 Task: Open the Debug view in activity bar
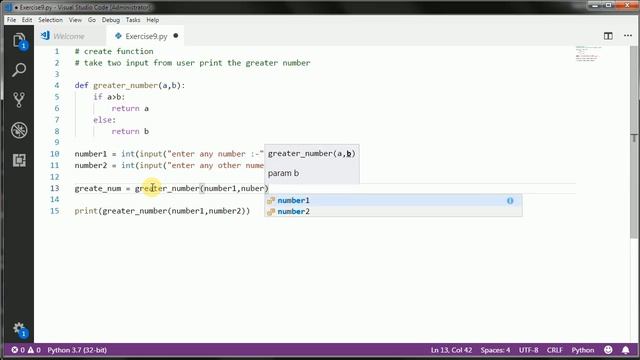click(19, 130)
